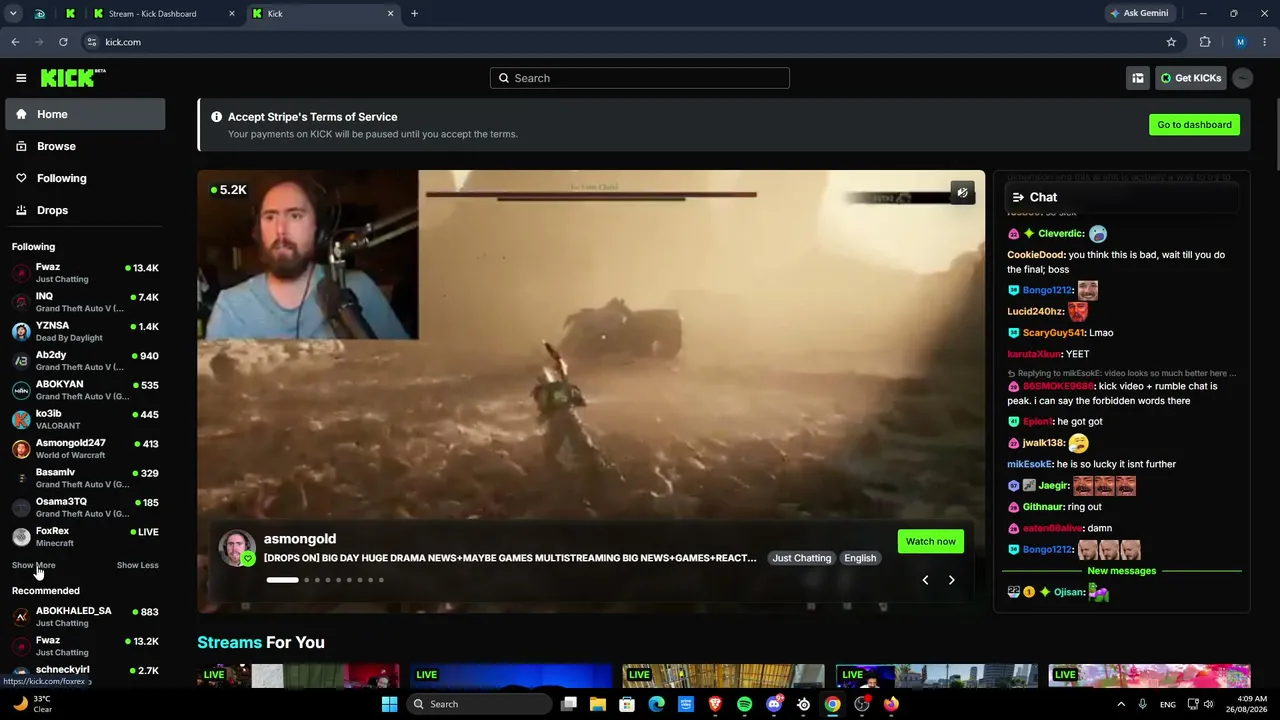Click Show Less under Following

pos(138,565)
